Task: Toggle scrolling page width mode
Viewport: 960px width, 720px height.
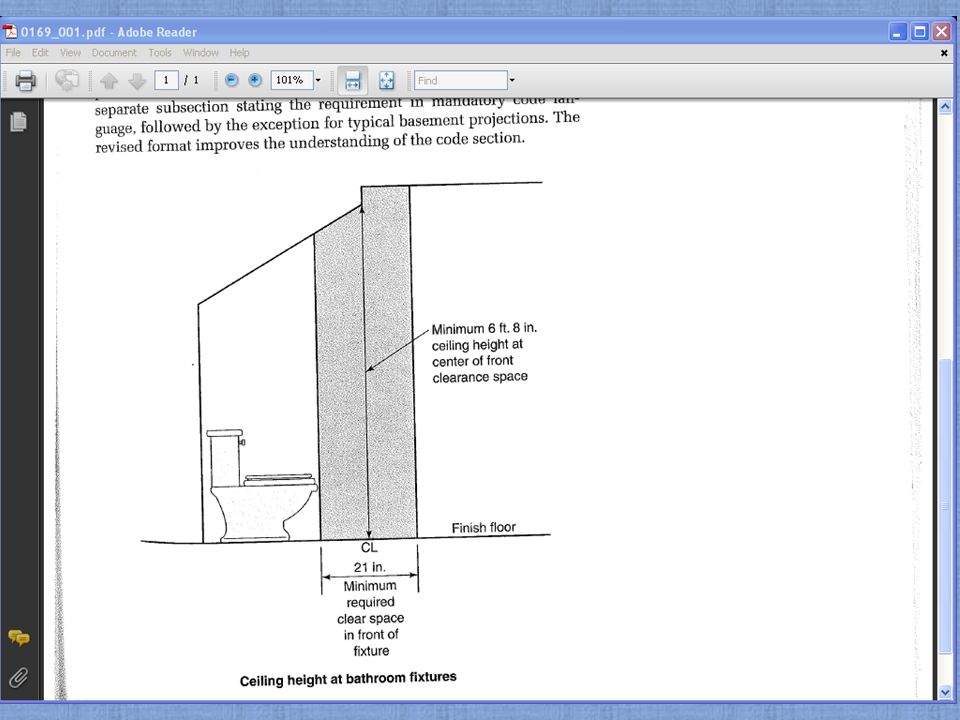Action: click(353, 80)
